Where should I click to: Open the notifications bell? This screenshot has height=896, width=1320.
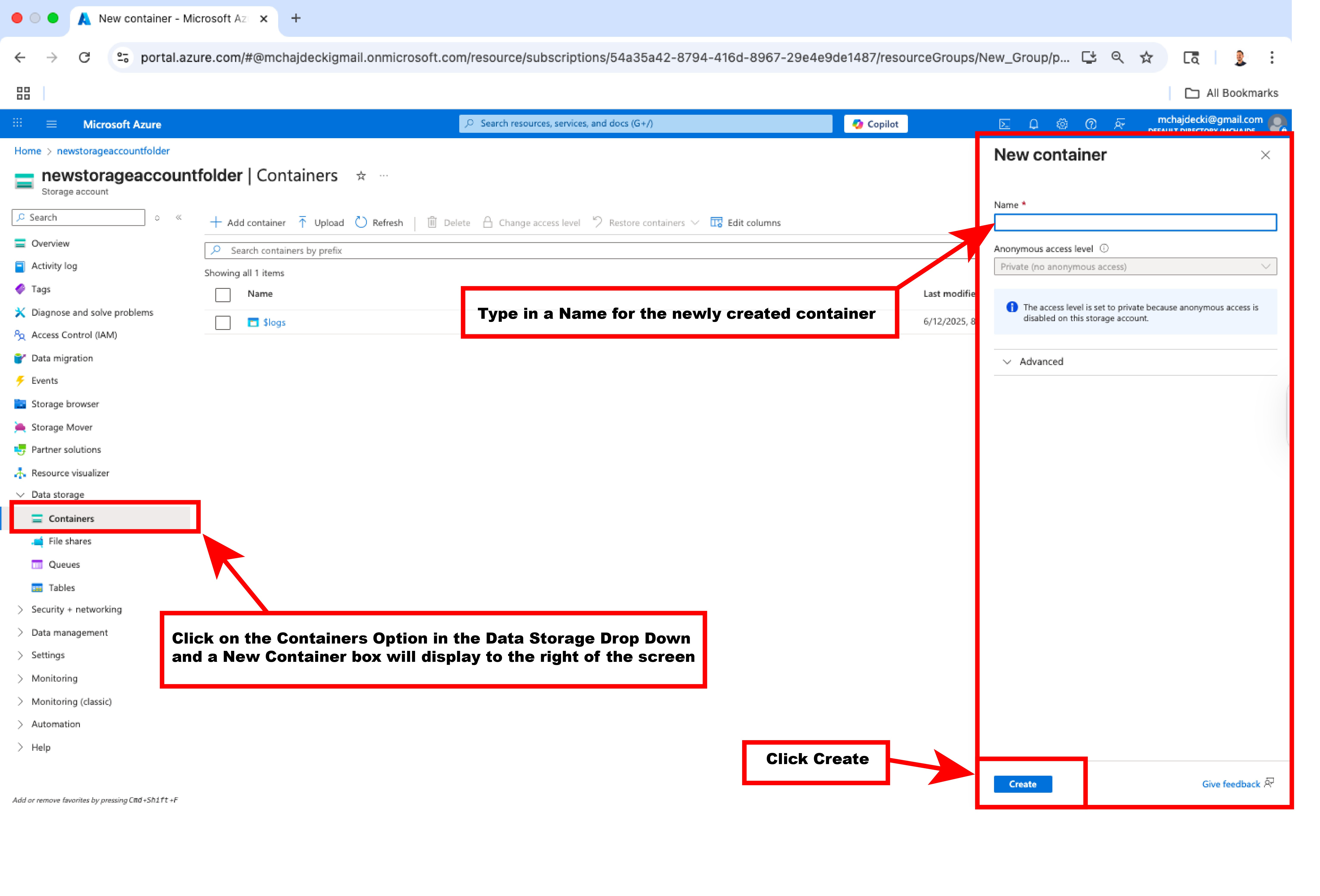[x=1033, y=124]
